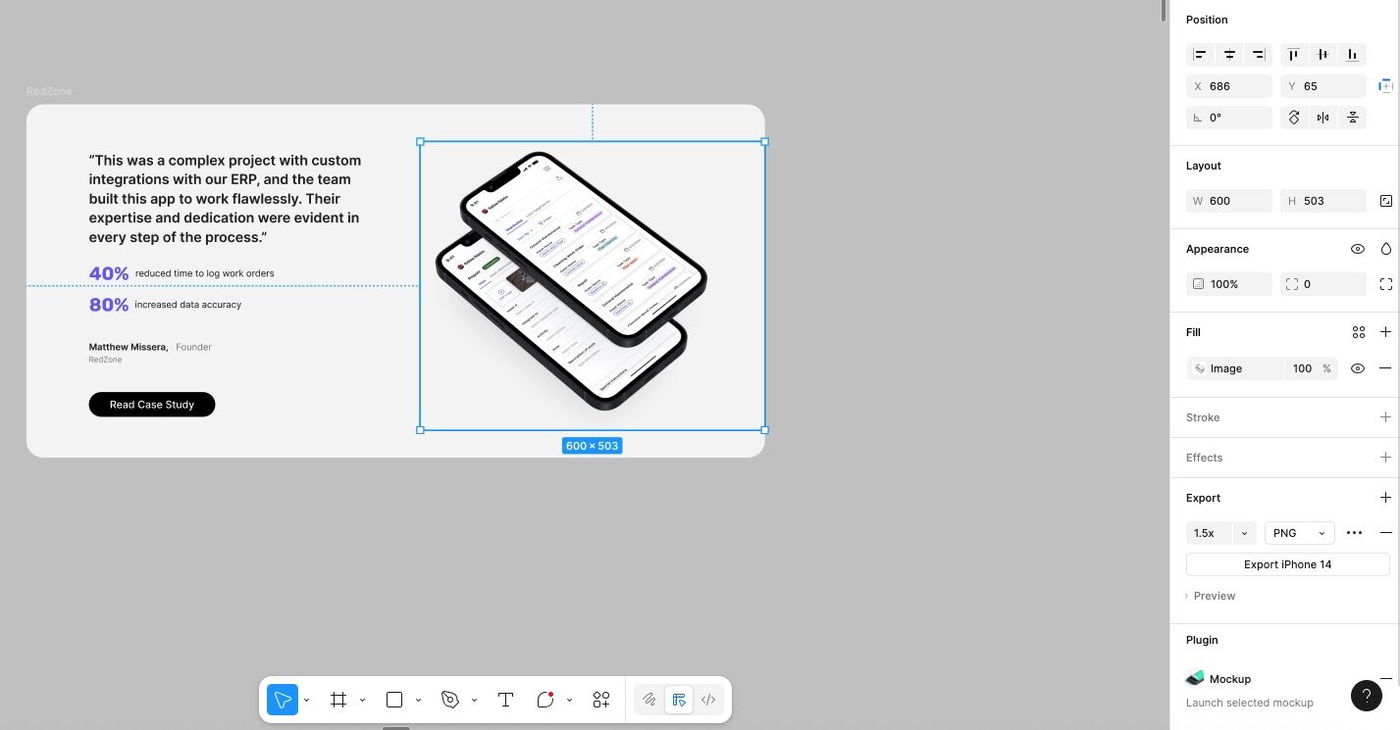Align selection right
The image size is (1400, 730).
(x=1259, y=55)
